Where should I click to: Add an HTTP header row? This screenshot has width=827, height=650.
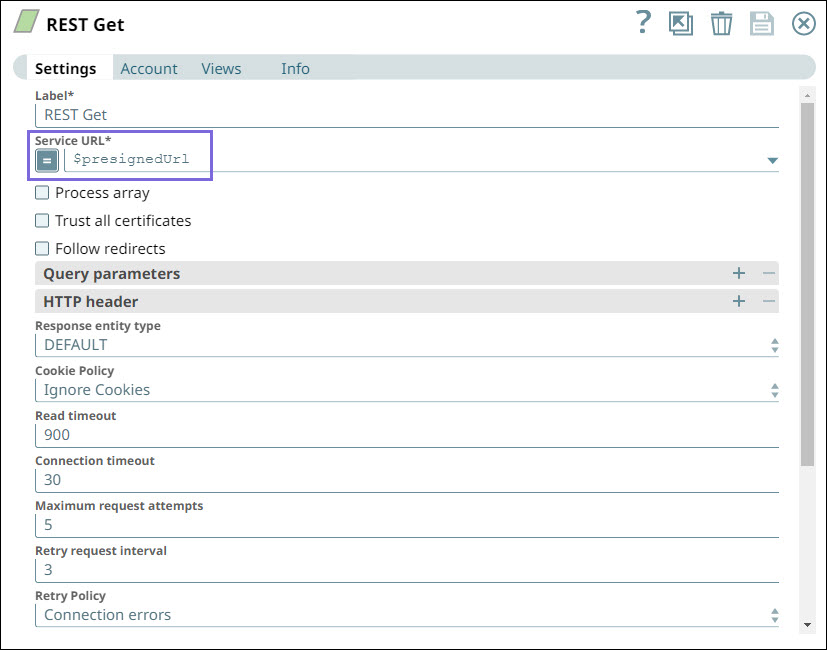739,301
